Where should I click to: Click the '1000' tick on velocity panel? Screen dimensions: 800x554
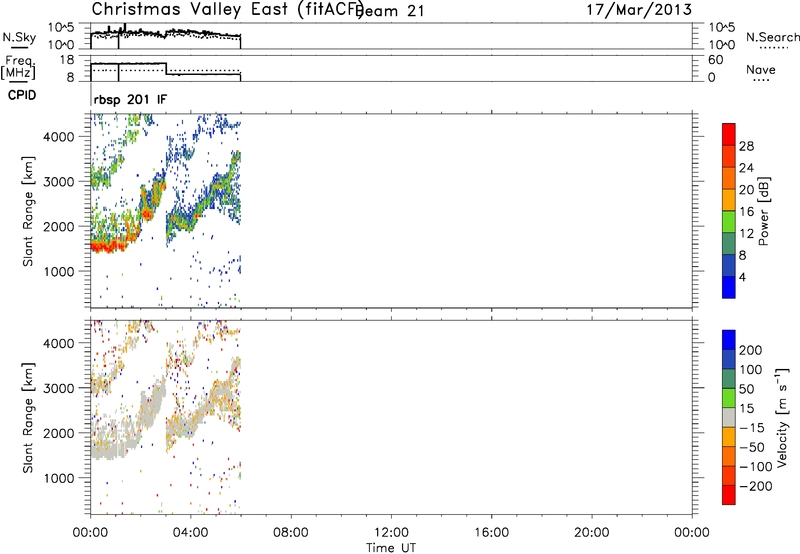pos(59,478)
